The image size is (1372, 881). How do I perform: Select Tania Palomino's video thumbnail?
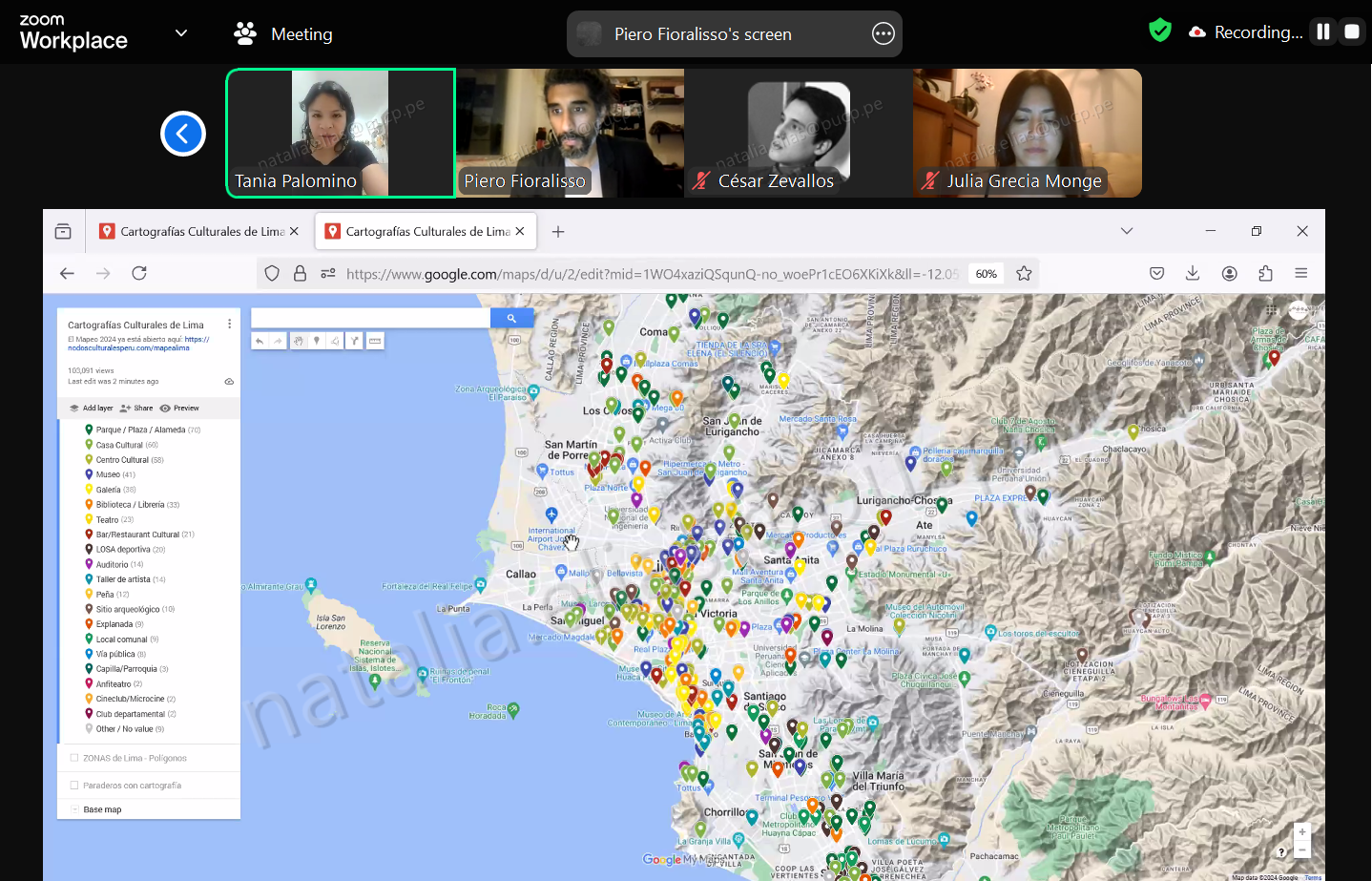coord(341,134)
